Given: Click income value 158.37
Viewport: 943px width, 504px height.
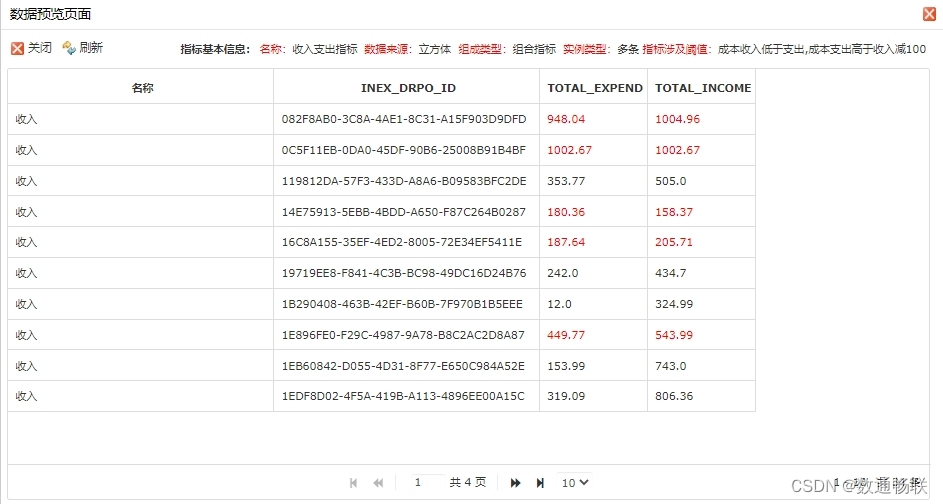Looking at the screenshot, I should pos(674,212).
